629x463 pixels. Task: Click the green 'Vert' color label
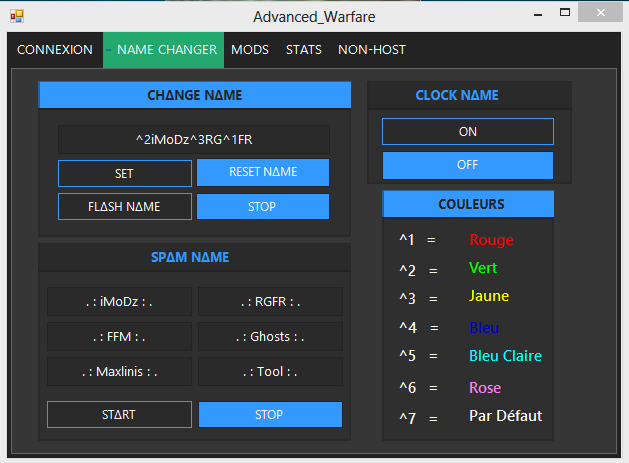click(x=483, y=268)
